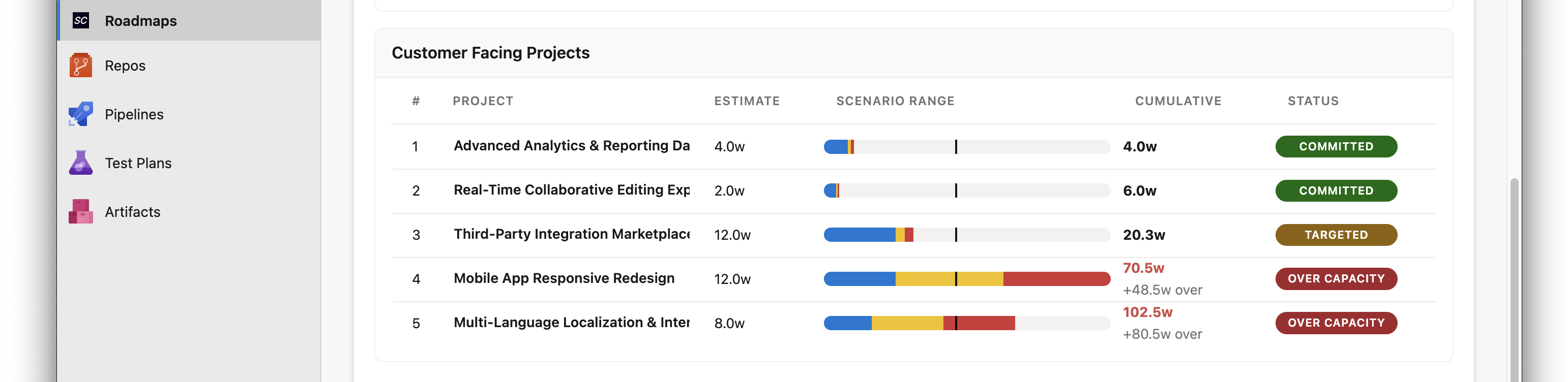Click scenario range bar for Mobile App
The image size is (1568, 382).
coord(966,279)
